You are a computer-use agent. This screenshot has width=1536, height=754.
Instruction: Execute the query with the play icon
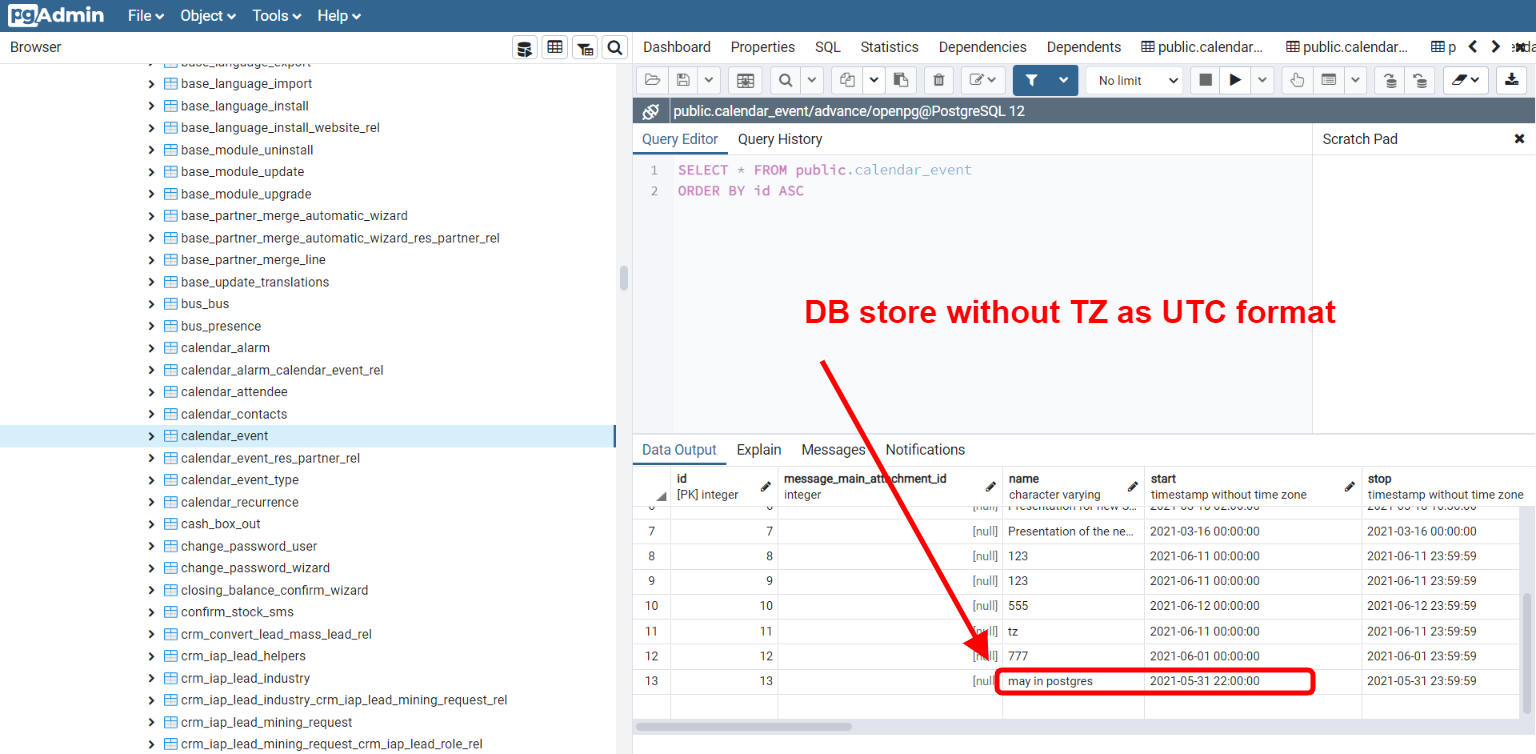[x=1234, y=80]
